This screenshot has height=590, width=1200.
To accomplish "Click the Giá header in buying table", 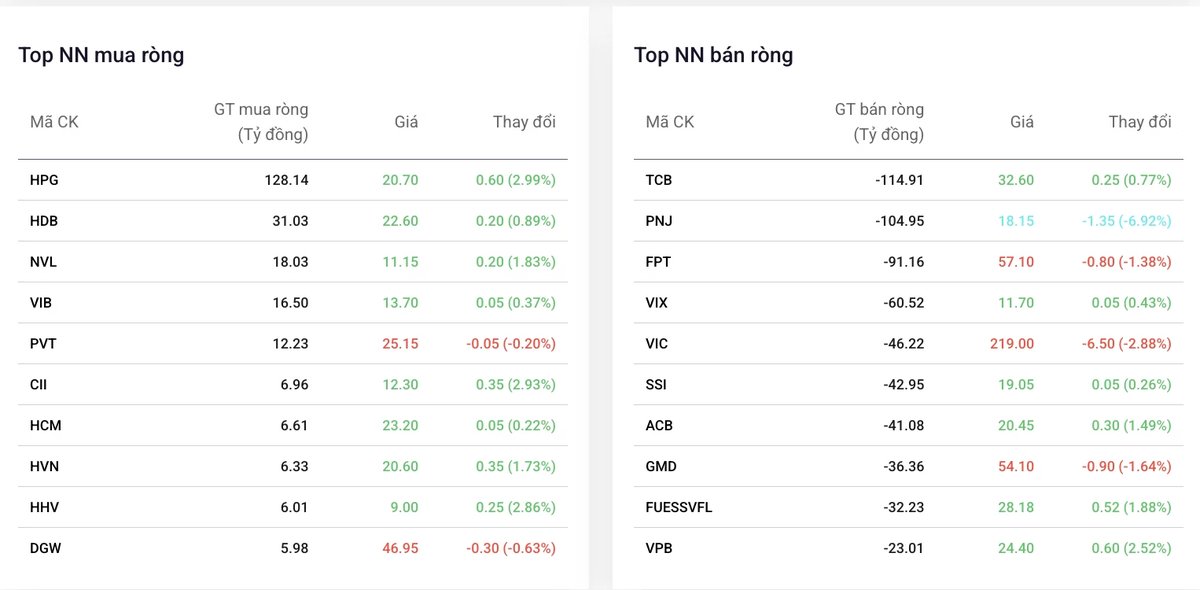I will click(x=406, y=122).
